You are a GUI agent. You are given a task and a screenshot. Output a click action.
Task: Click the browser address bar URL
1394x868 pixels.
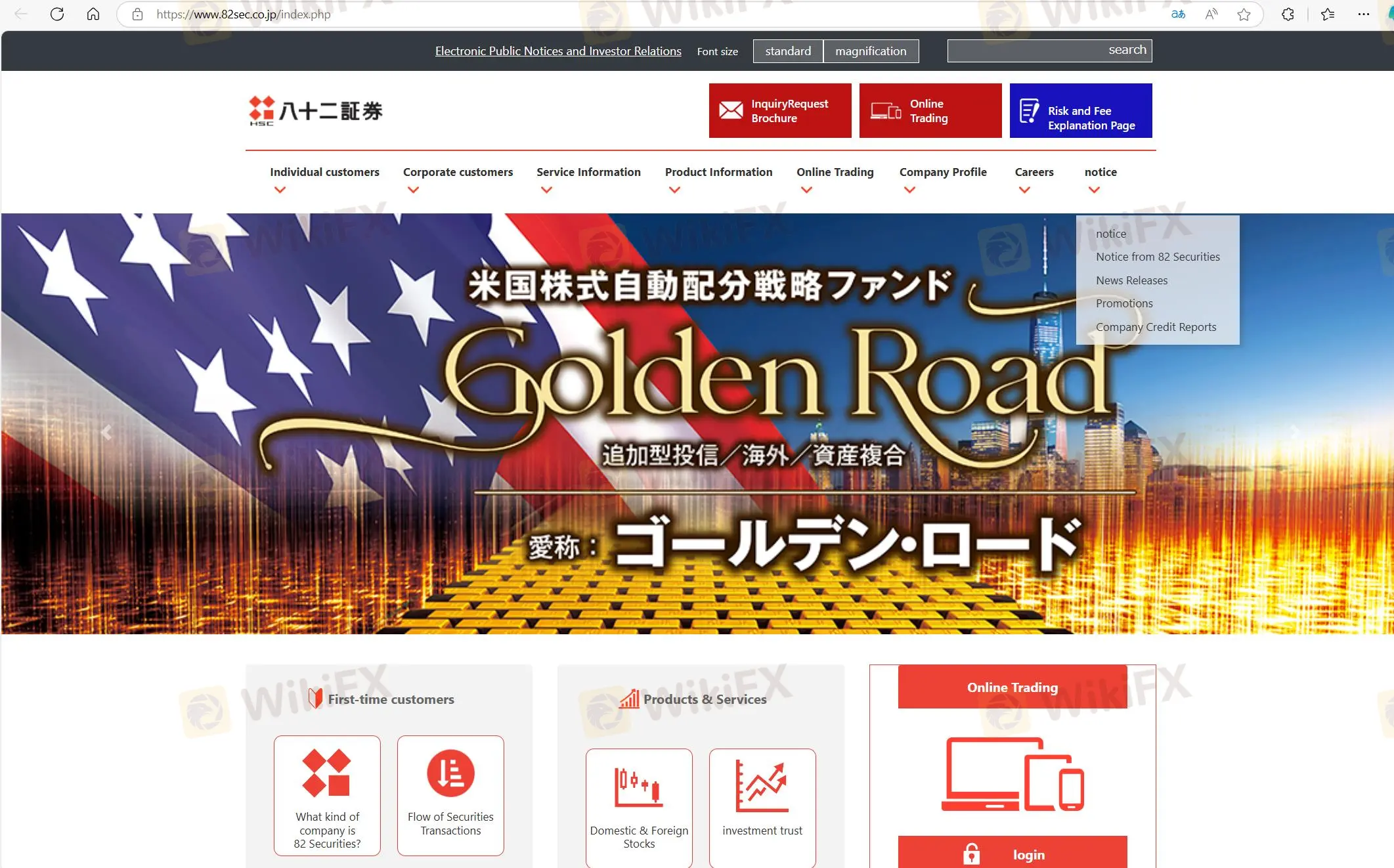click(x=243, y=14)
